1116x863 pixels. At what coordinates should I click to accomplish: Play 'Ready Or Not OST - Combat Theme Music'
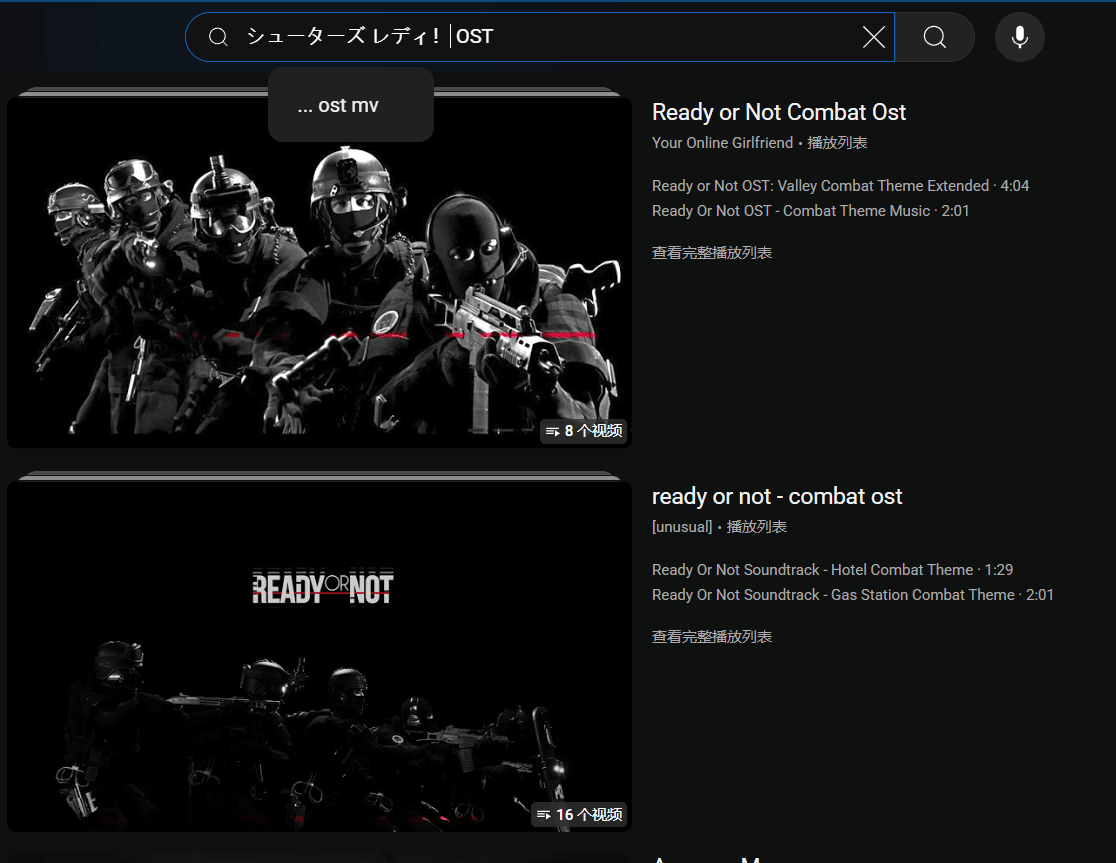810,211
